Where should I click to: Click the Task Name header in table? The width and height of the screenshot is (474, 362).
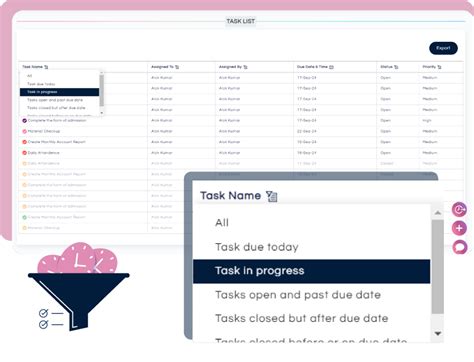32,67
